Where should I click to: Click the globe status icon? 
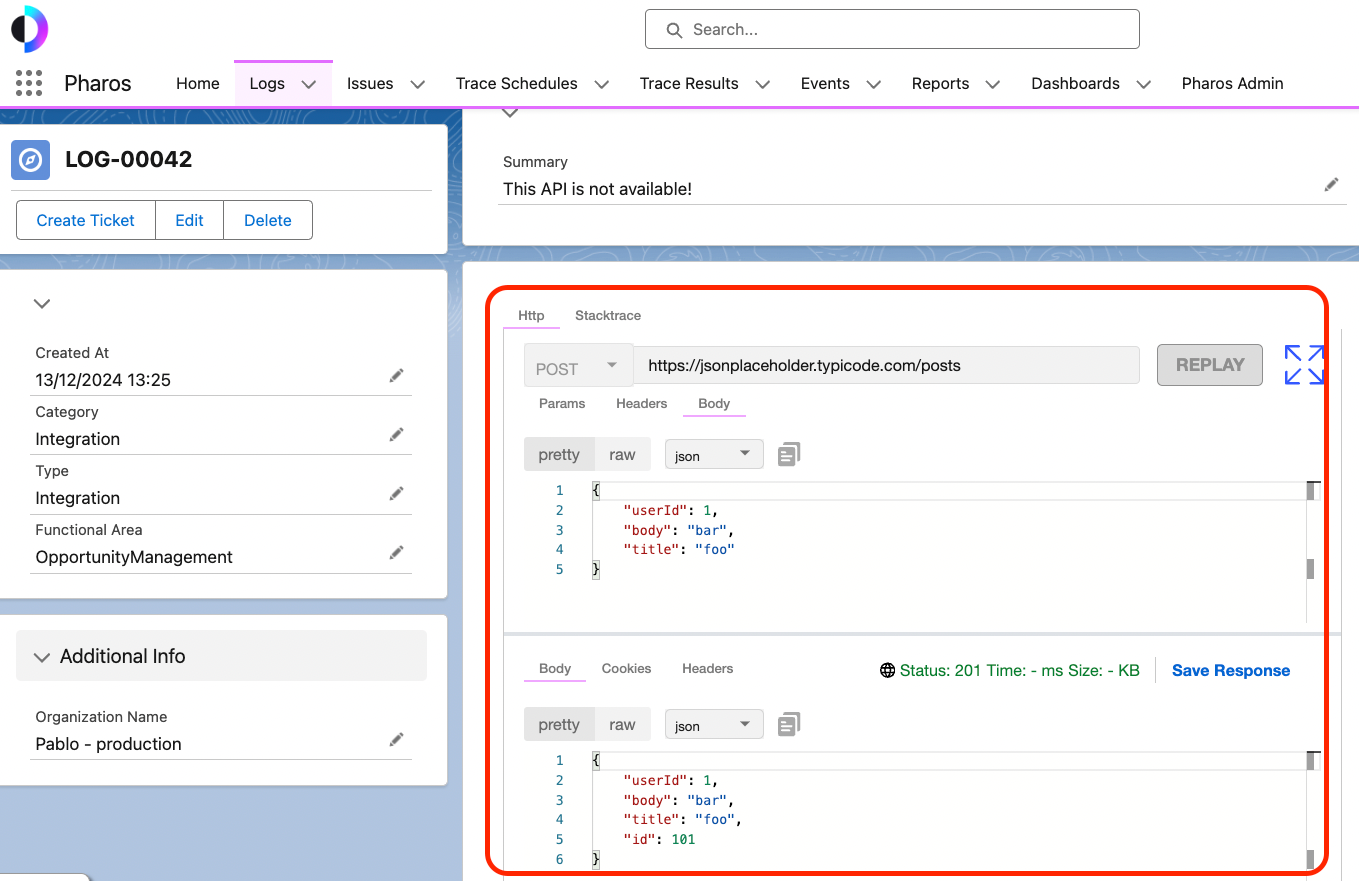pos(887,671)
